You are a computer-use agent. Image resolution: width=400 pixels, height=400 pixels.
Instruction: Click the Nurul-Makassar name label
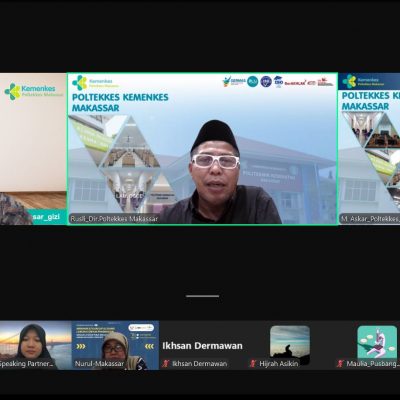(99, 364)
